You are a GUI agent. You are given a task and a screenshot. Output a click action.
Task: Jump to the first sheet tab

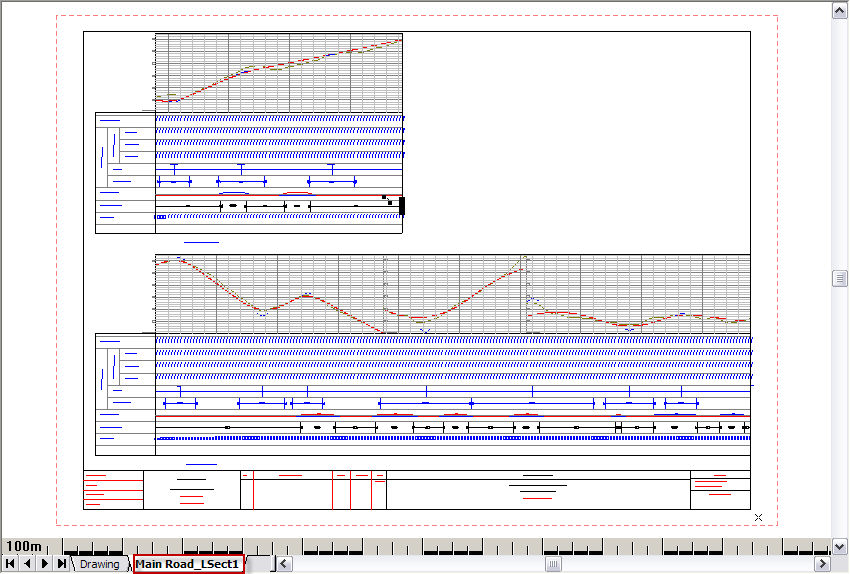tap(10, 564)
